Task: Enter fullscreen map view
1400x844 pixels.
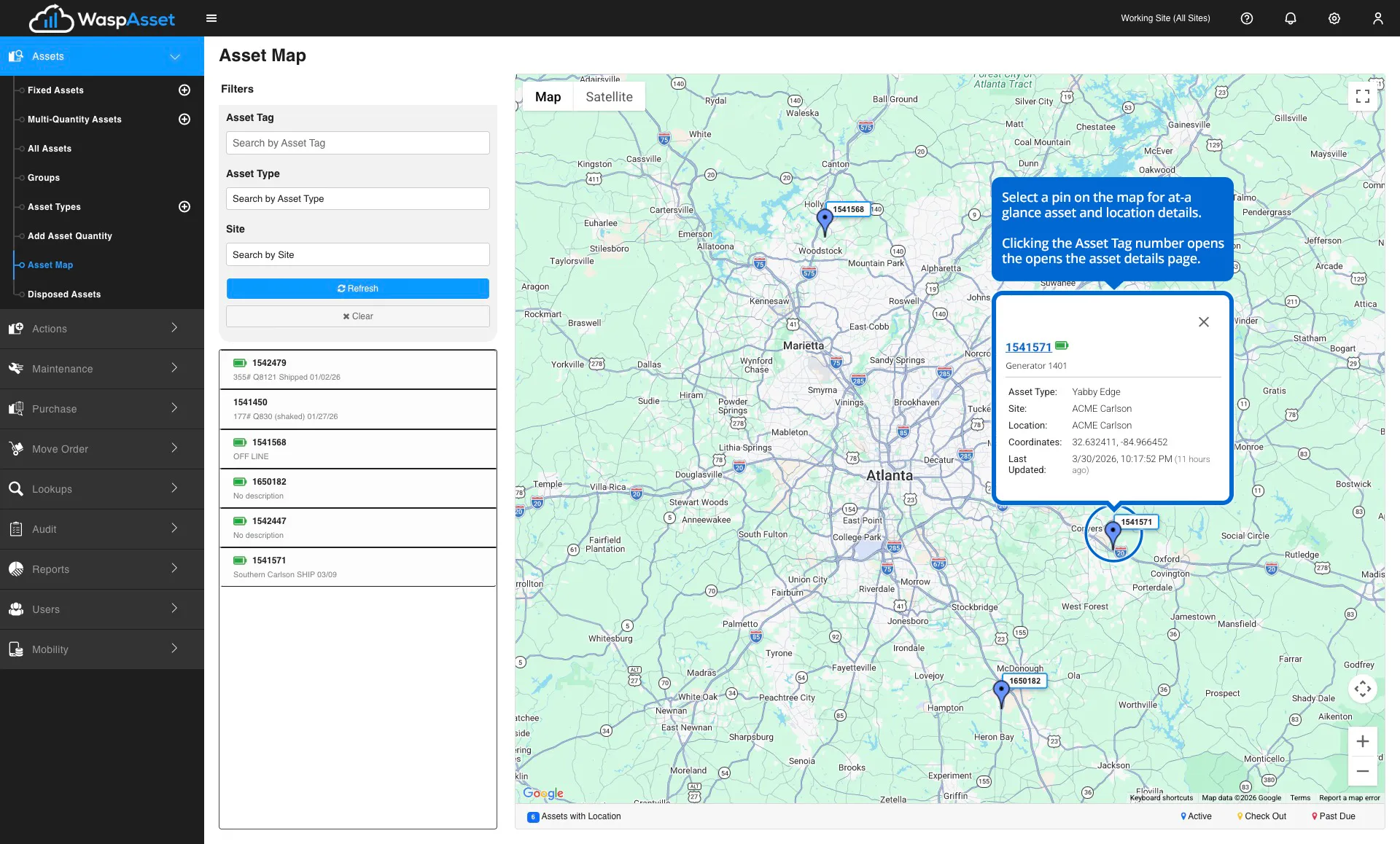Action: tap(1362, 96)
